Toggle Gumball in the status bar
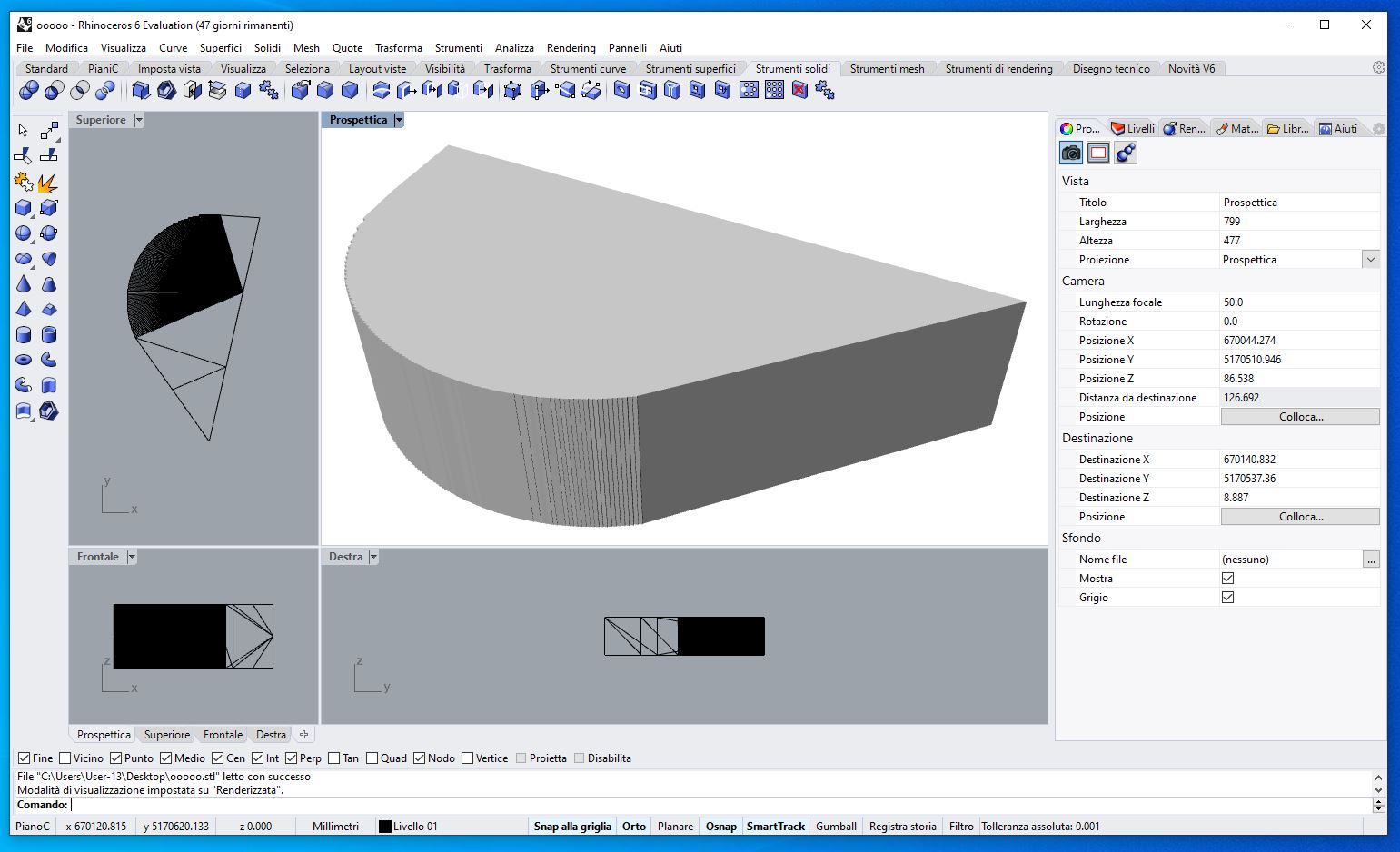This screenshot has height=852, width=1400. (835, 827)
